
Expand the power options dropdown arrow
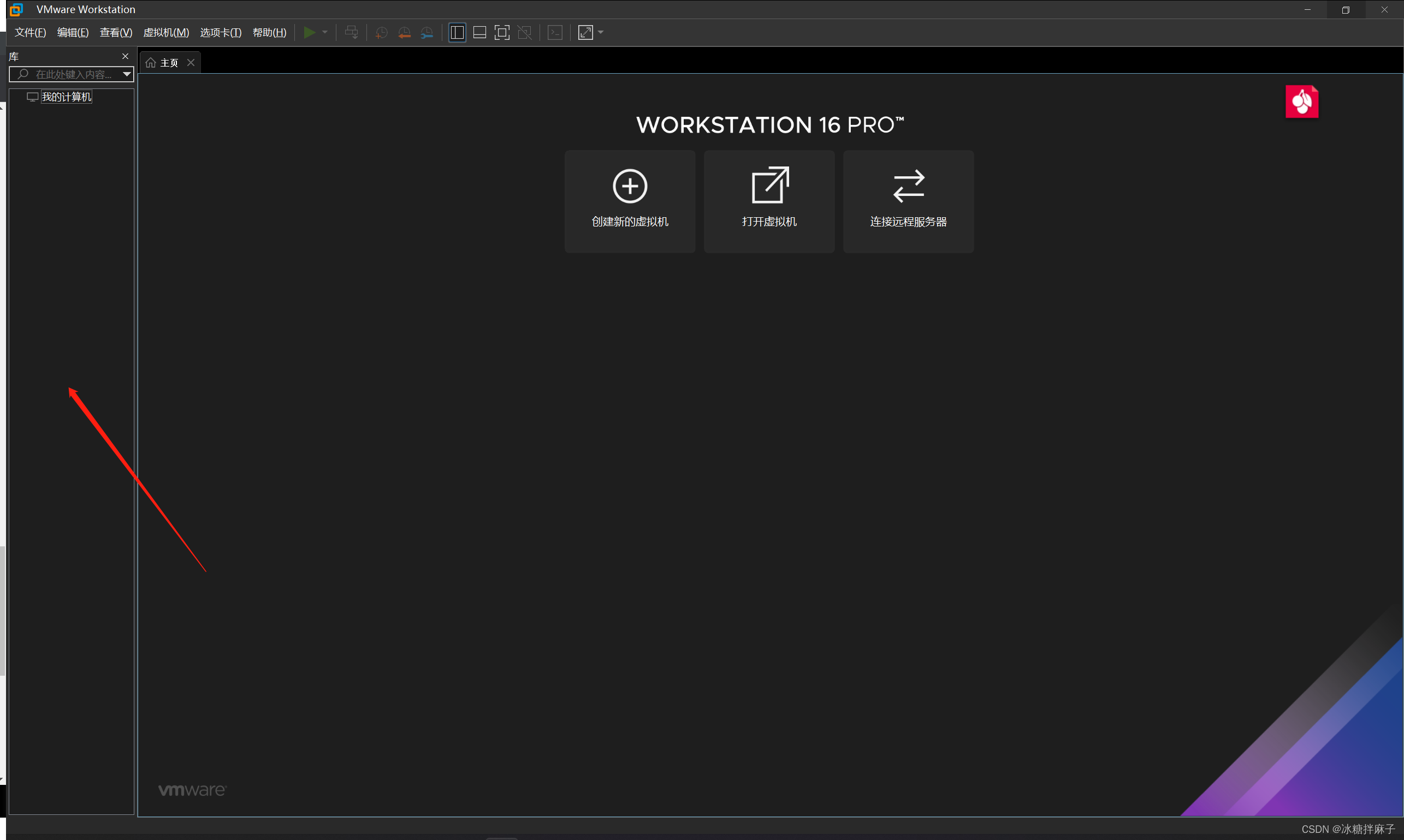(x=325, y=32)
